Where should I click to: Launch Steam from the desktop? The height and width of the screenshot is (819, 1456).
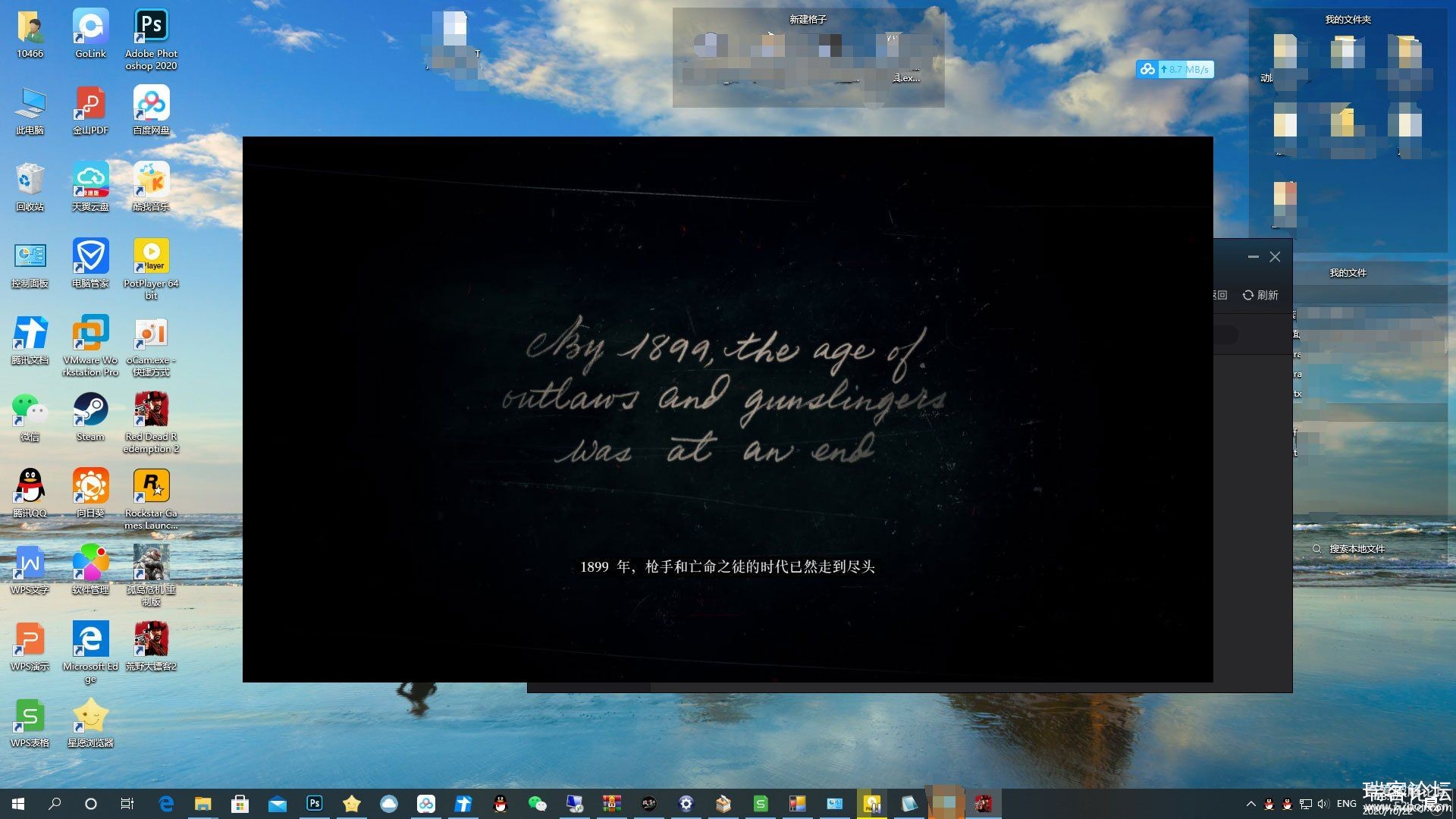[x=90, y=417]
